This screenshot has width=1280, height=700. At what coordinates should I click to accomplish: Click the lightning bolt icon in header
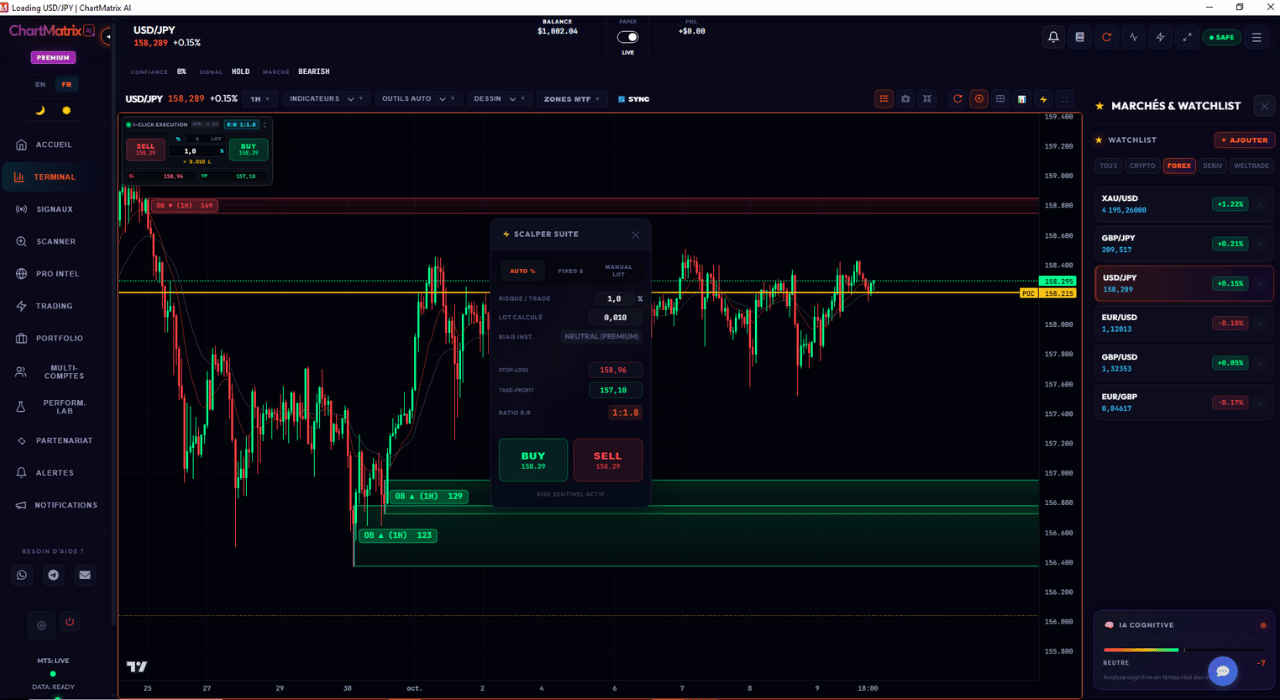click(1161, 37)
